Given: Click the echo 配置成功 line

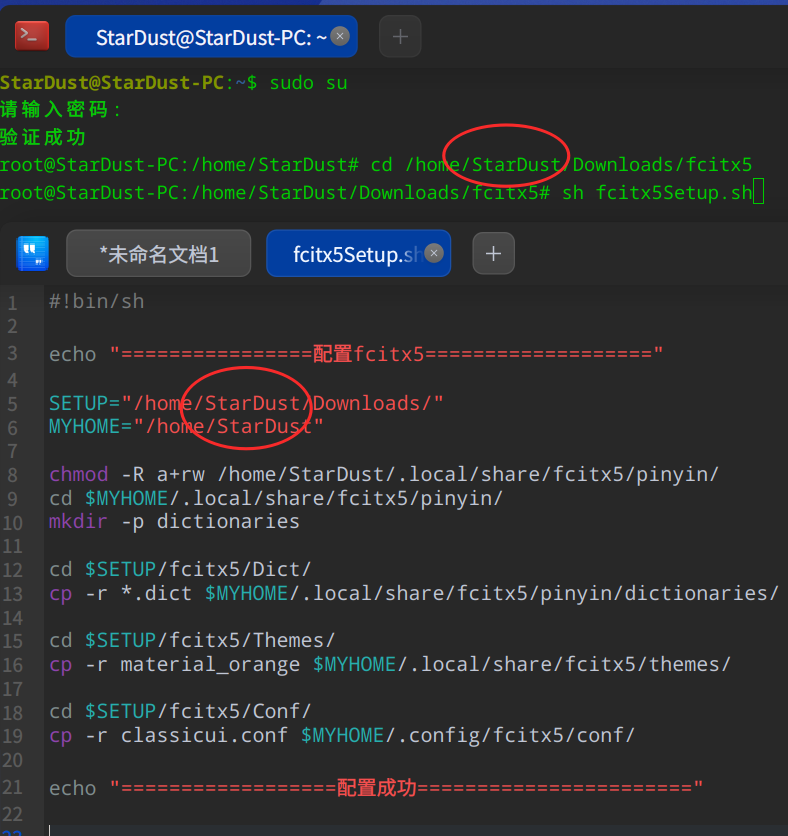Looking at the screenshot, I should pos(376,788).
